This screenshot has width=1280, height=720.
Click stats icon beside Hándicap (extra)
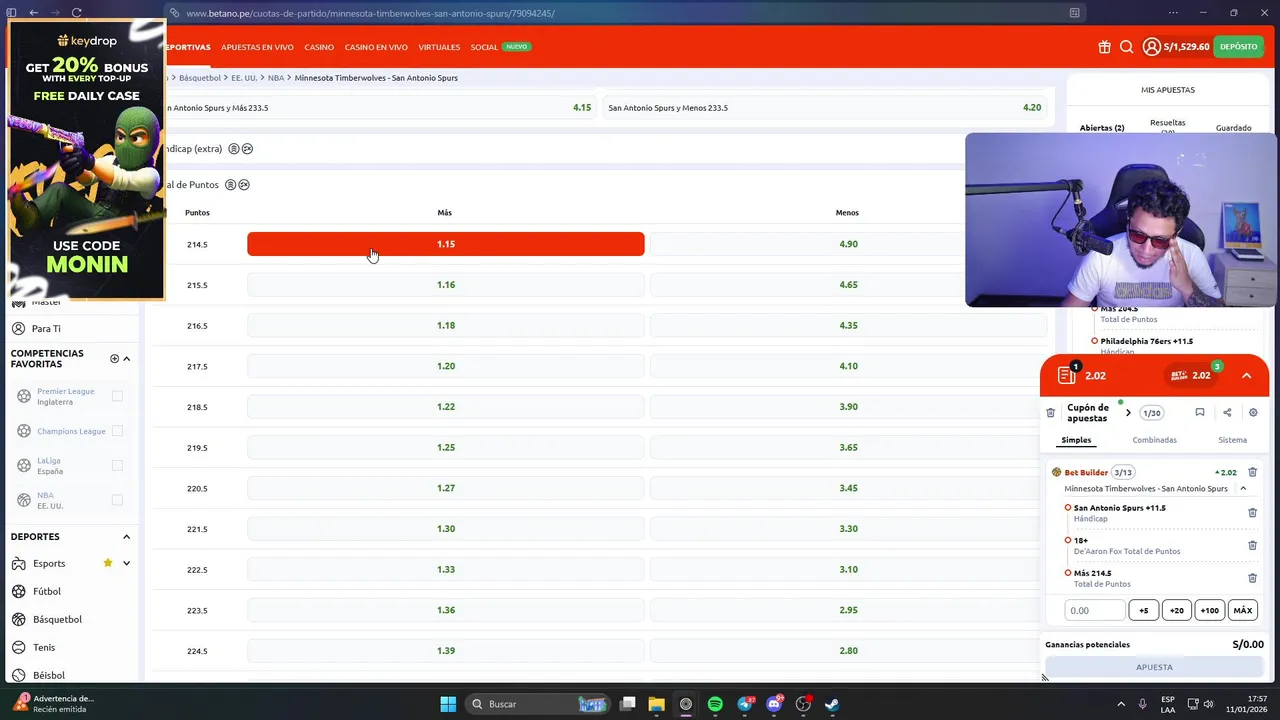coord(247,149)
